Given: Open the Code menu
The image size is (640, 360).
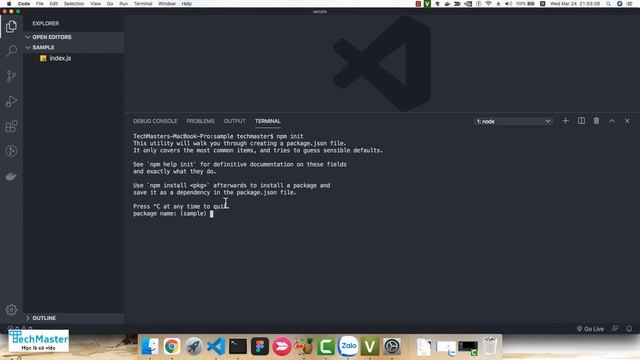Looking at the screenshot, I should click(x=24, y=4).
